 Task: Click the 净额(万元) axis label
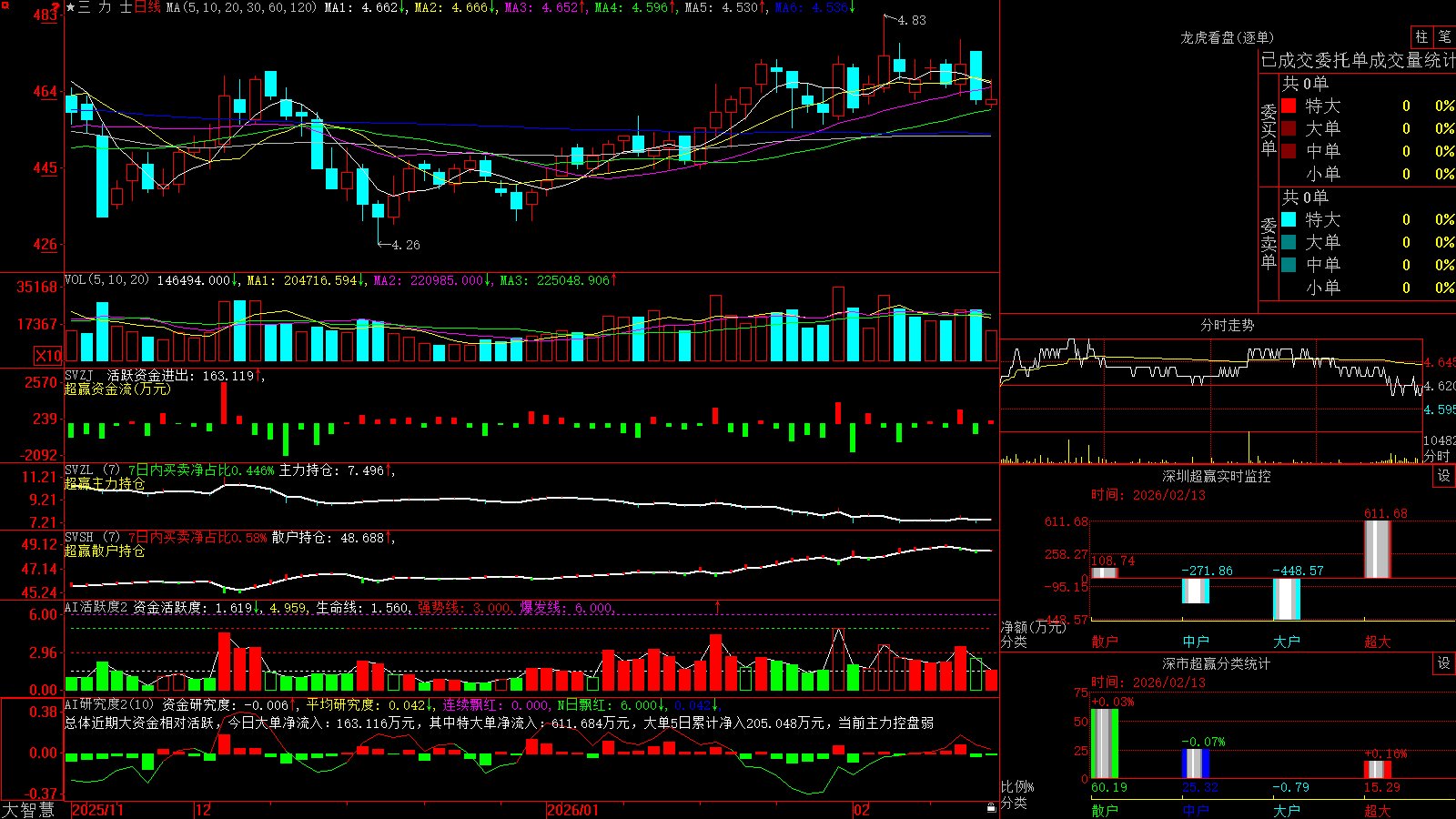[1032, 626]
